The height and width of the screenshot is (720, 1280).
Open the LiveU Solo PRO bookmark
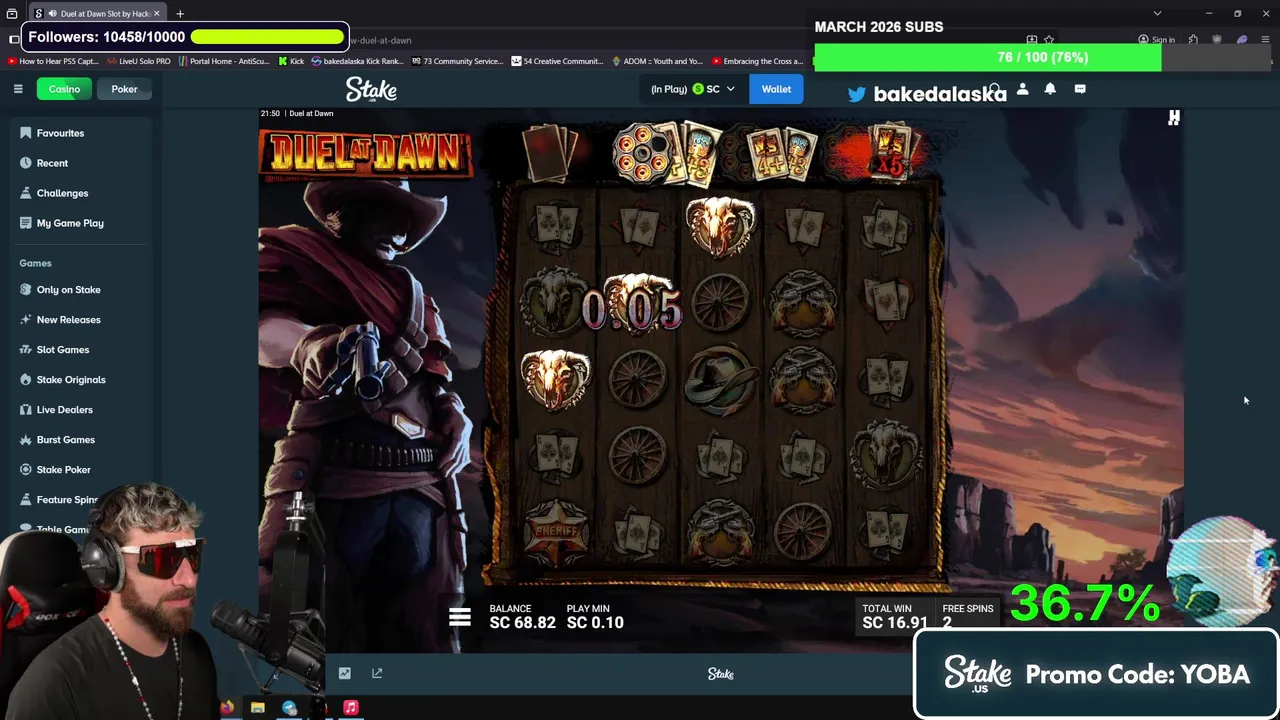[138, 61]
